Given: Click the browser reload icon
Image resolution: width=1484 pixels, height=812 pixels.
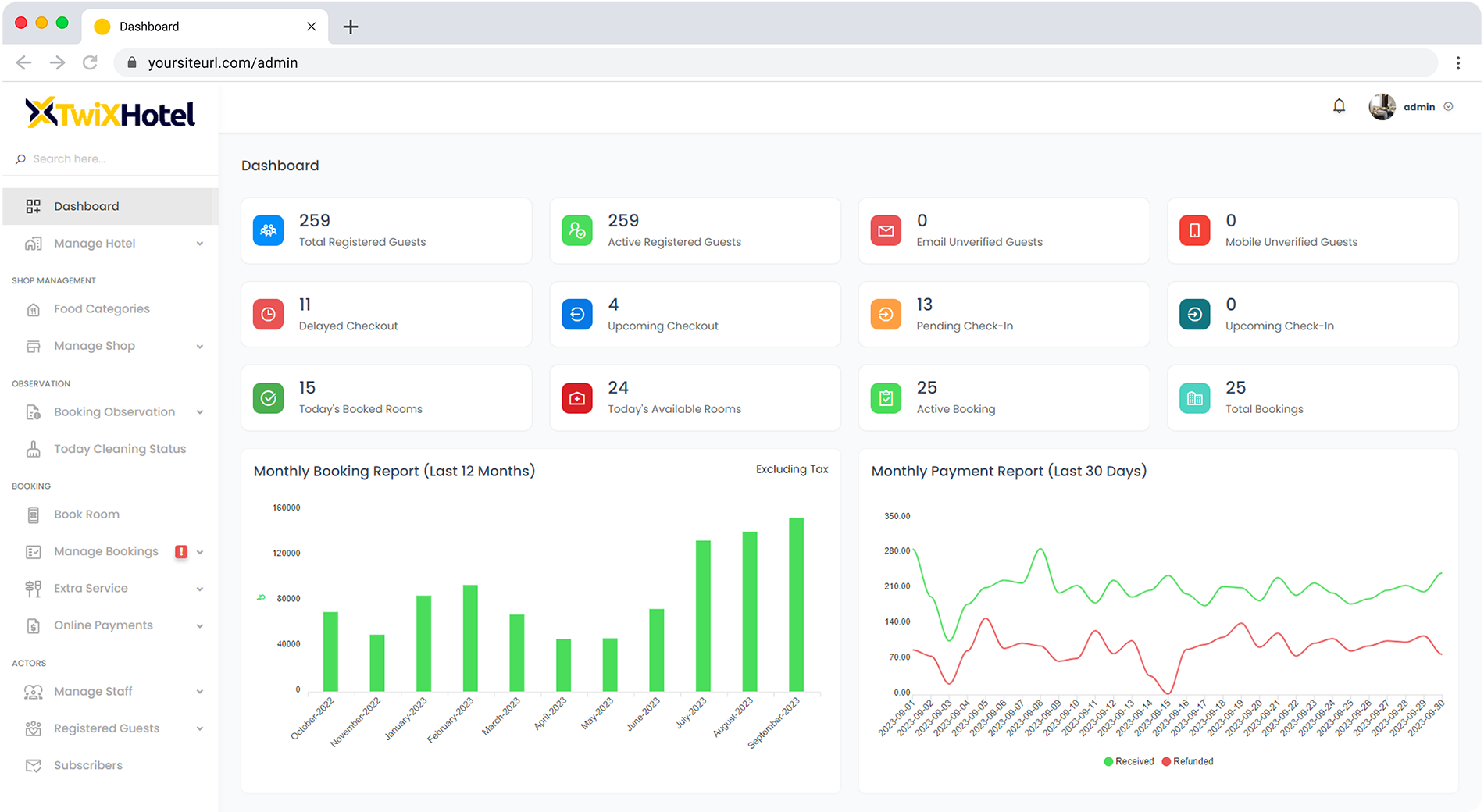Looking at the screenshot, I should [91, 62].
